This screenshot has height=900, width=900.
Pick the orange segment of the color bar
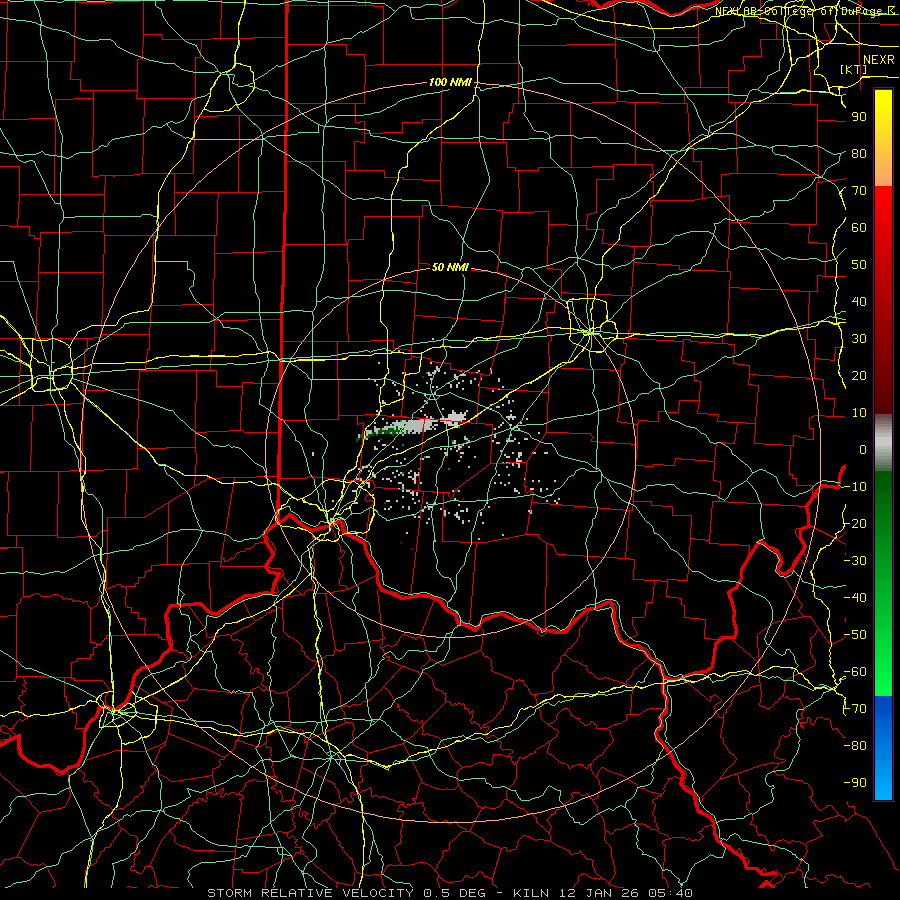[x=883, y=170]
